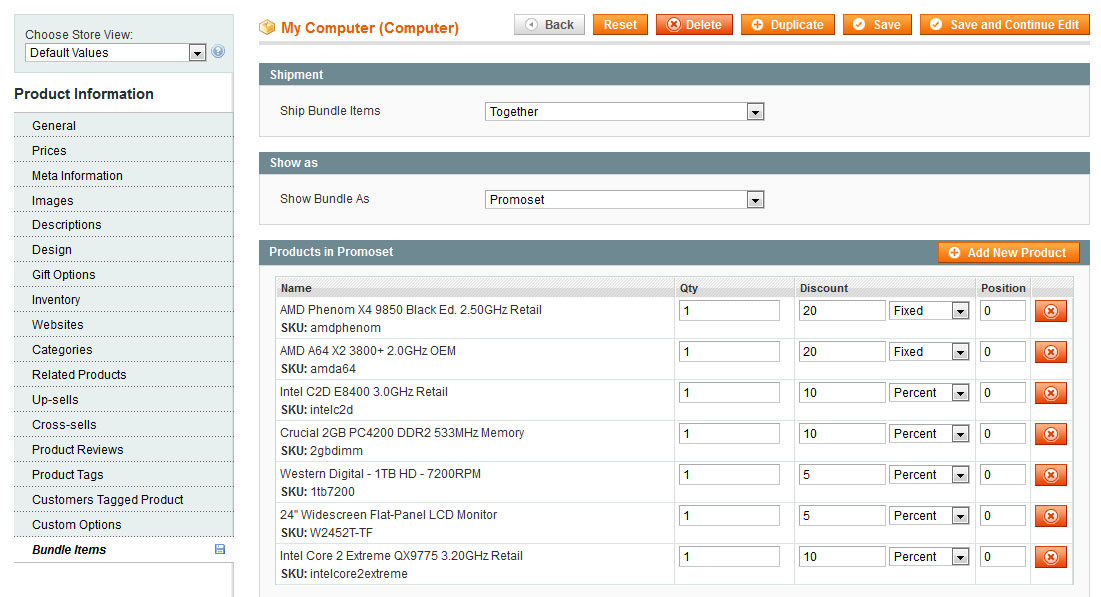Open discount type for 24" LCD Monitor
This screenshot has height=597, width=1101.
pos(929,516)
